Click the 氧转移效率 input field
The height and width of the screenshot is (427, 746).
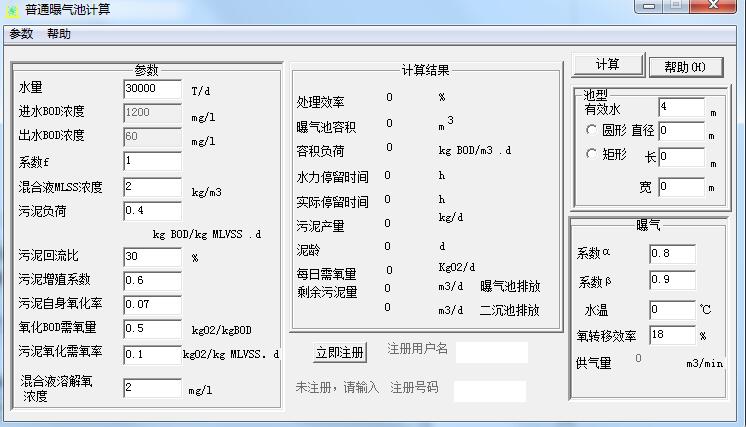672,335
